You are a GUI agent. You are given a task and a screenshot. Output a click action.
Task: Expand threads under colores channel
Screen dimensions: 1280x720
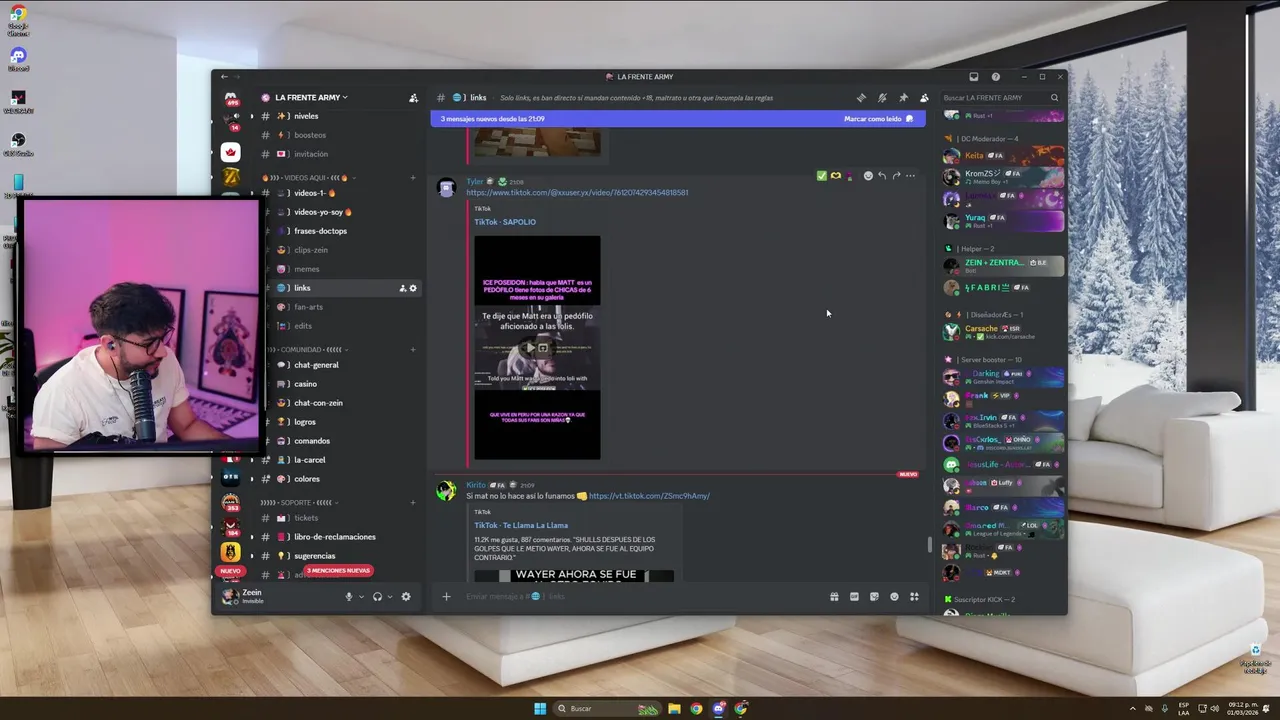(x=252, y=479)
